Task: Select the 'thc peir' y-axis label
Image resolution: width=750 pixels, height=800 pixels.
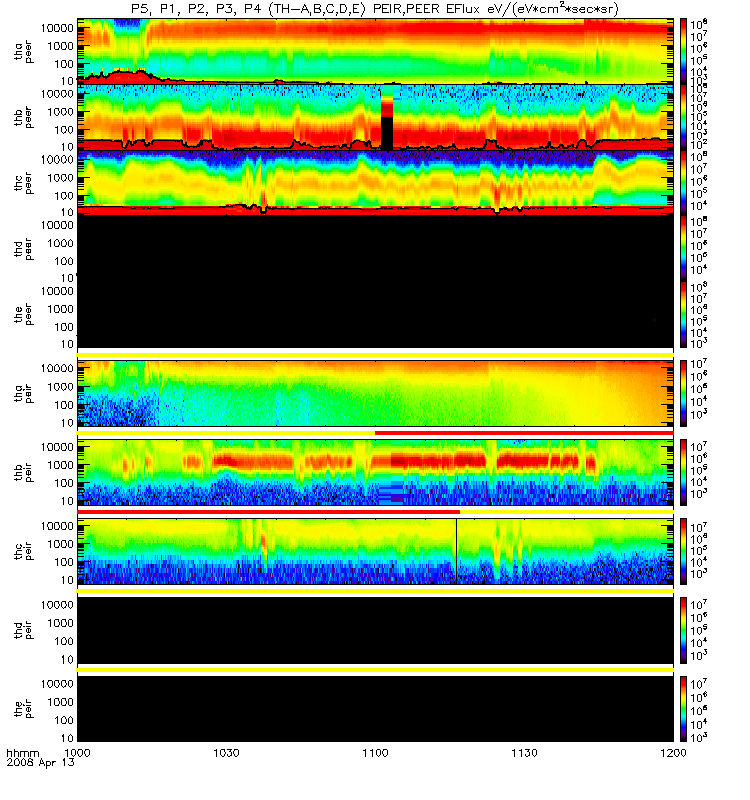Action: pos(23,551)
